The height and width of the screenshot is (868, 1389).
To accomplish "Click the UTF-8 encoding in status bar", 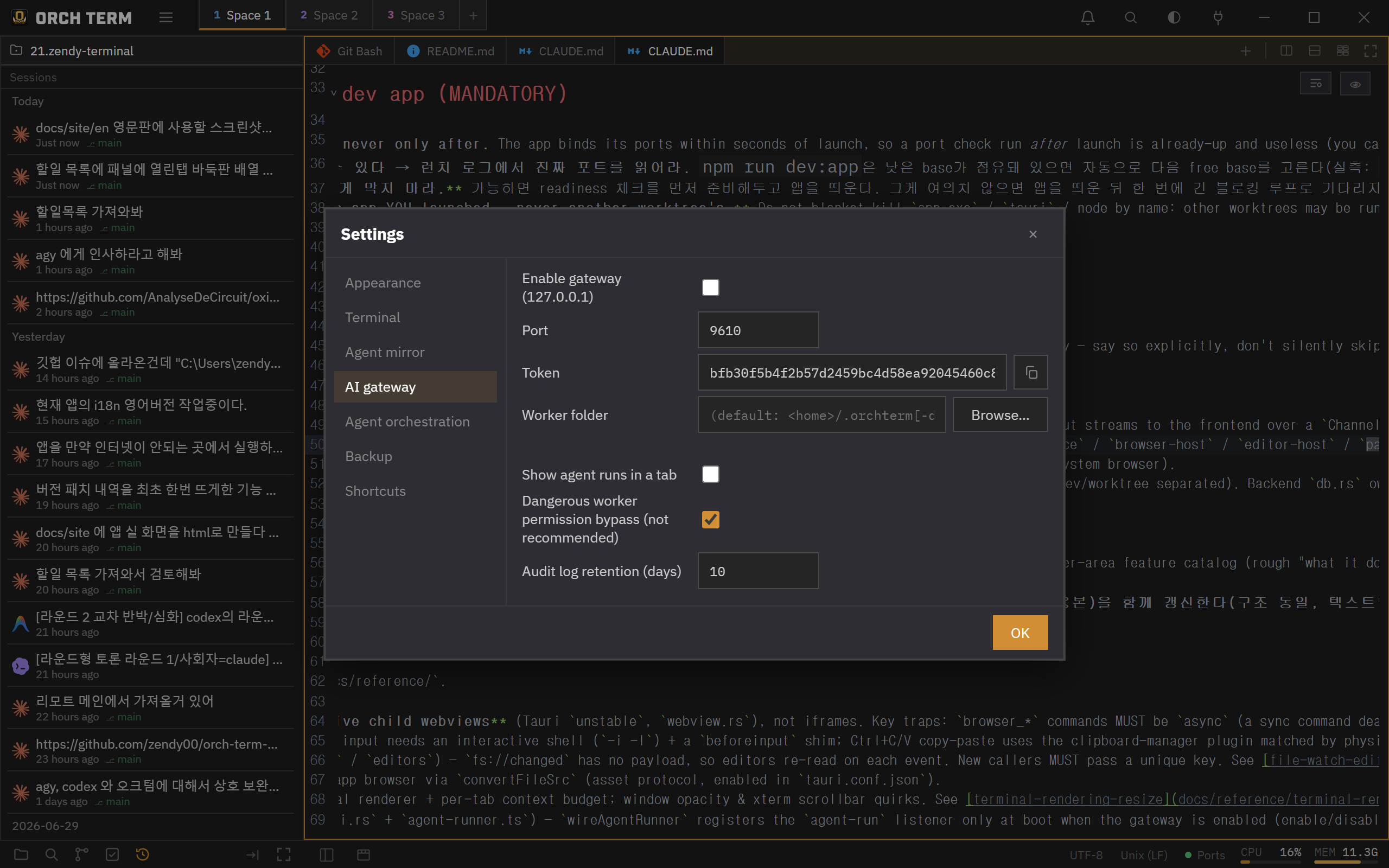I will pyautogui.click(x=1086, y=855).
